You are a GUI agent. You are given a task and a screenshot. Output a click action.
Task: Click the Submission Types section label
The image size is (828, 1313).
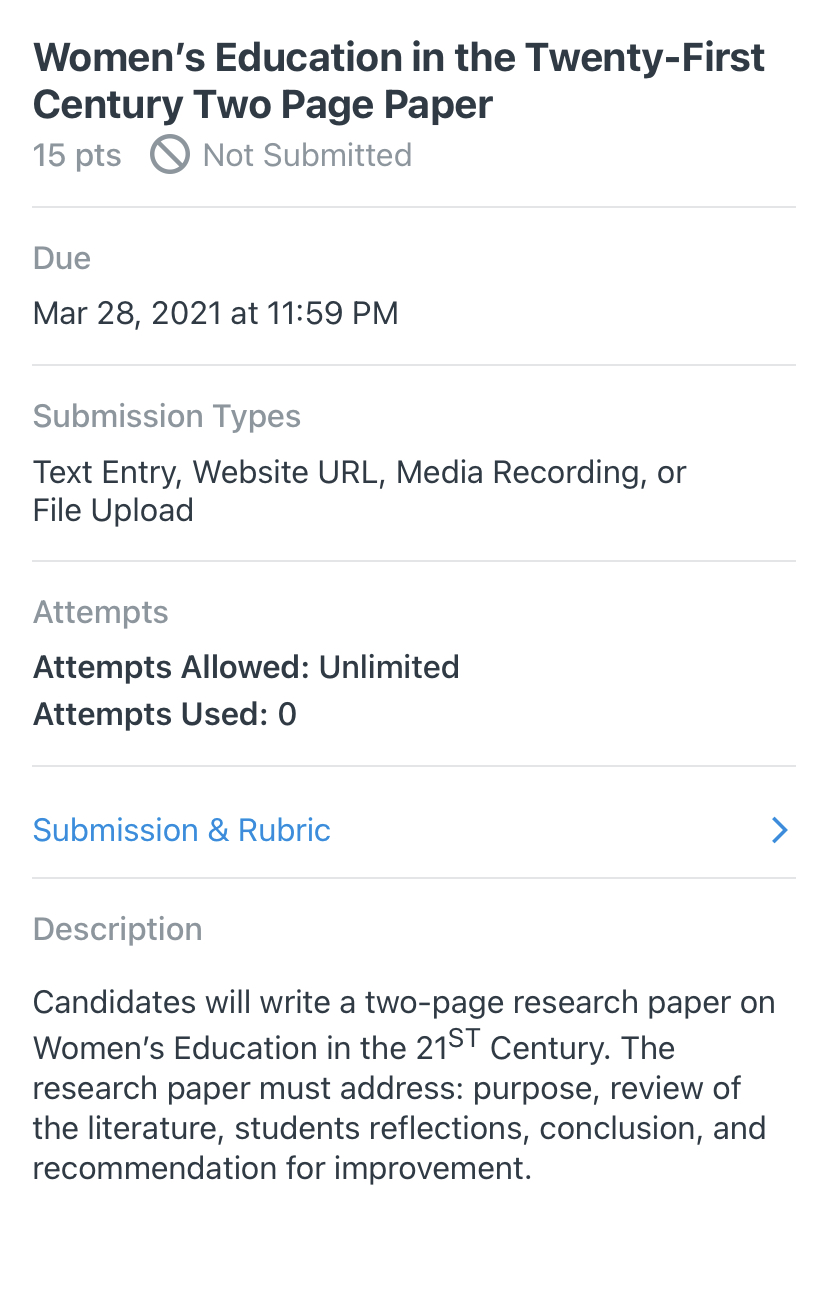tap(167, 416)
